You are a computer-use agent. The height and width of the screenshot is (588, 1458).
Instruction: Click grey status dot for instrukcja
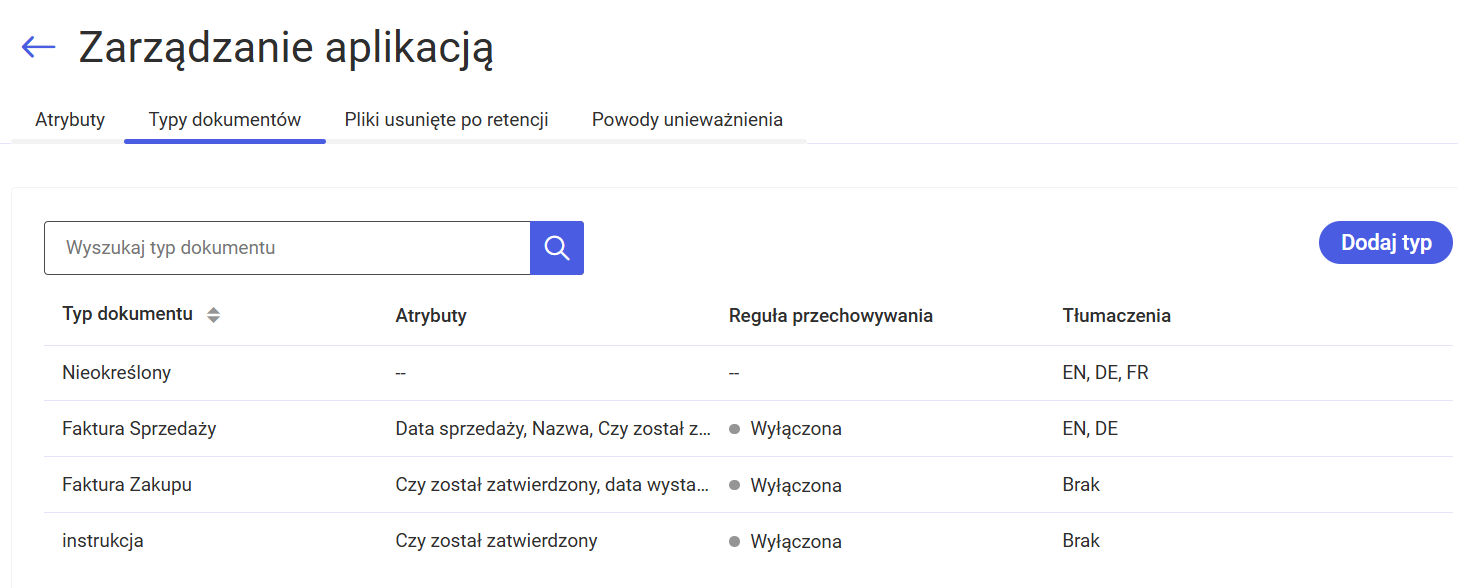pyautogui.click(x=735, y=541)
